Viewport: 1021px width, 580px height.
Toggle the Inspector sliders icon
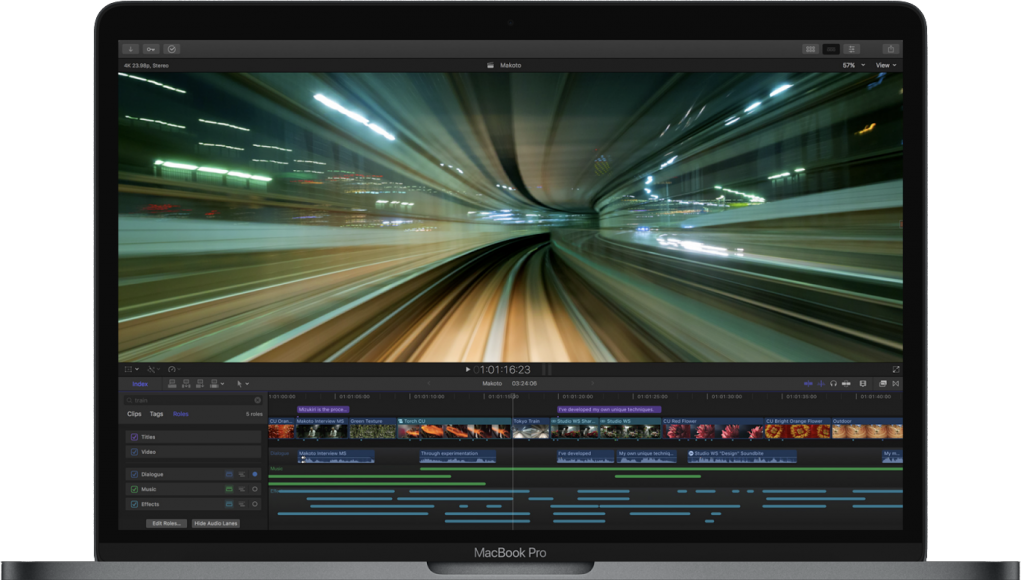[x=851, y=49]
